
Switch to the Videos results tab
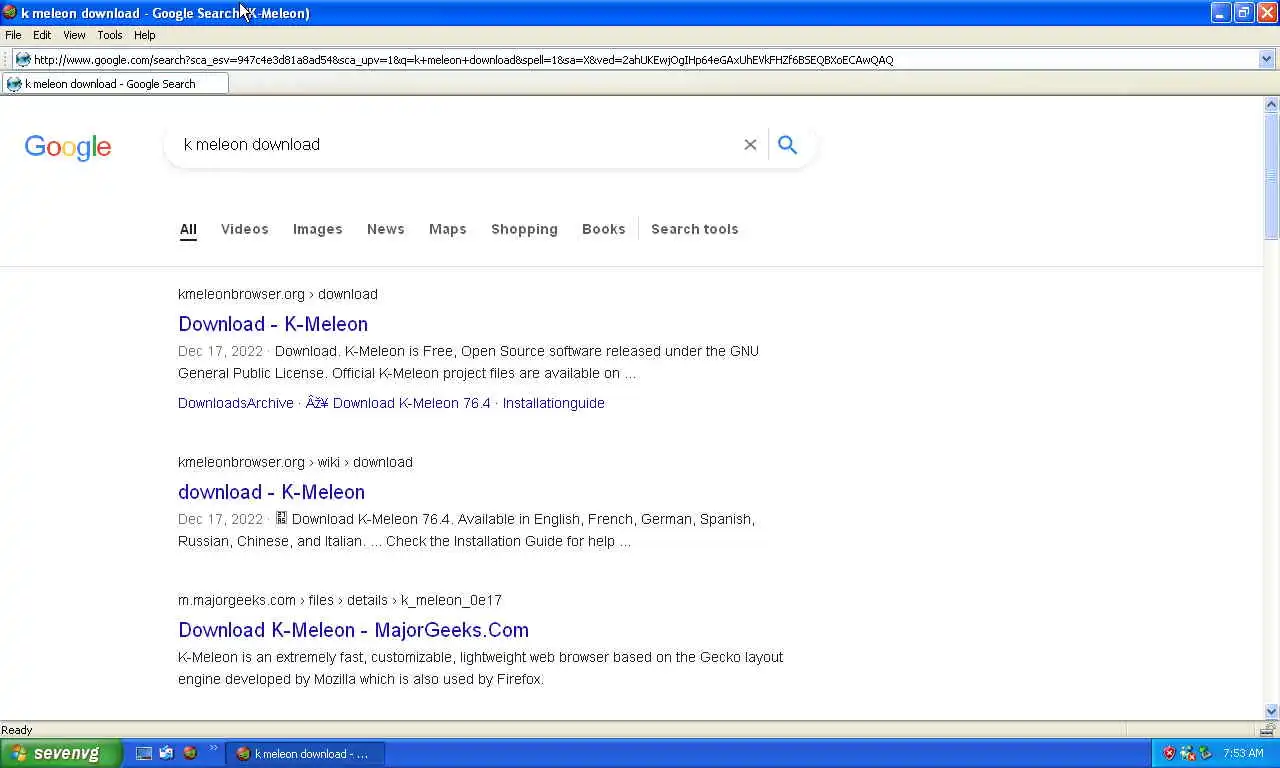[x=245, y=229]
